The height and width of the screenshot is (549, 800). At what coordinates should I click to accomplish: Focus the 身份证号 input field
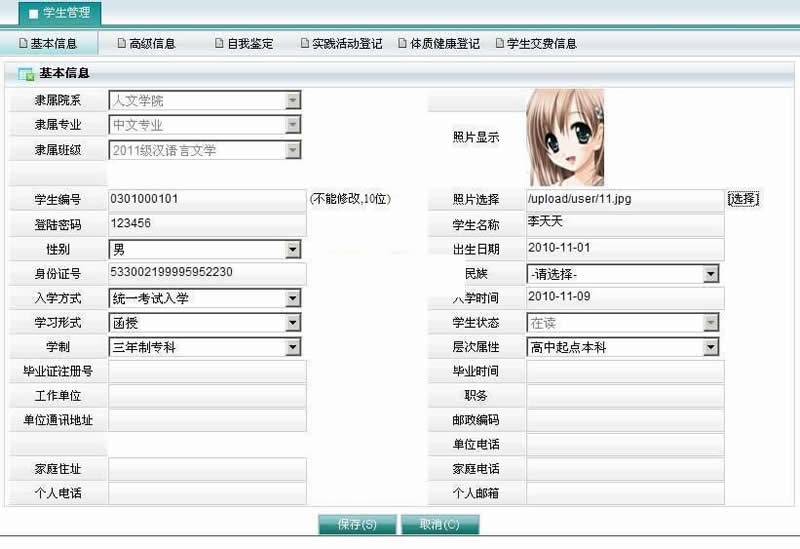click(206, 273)
